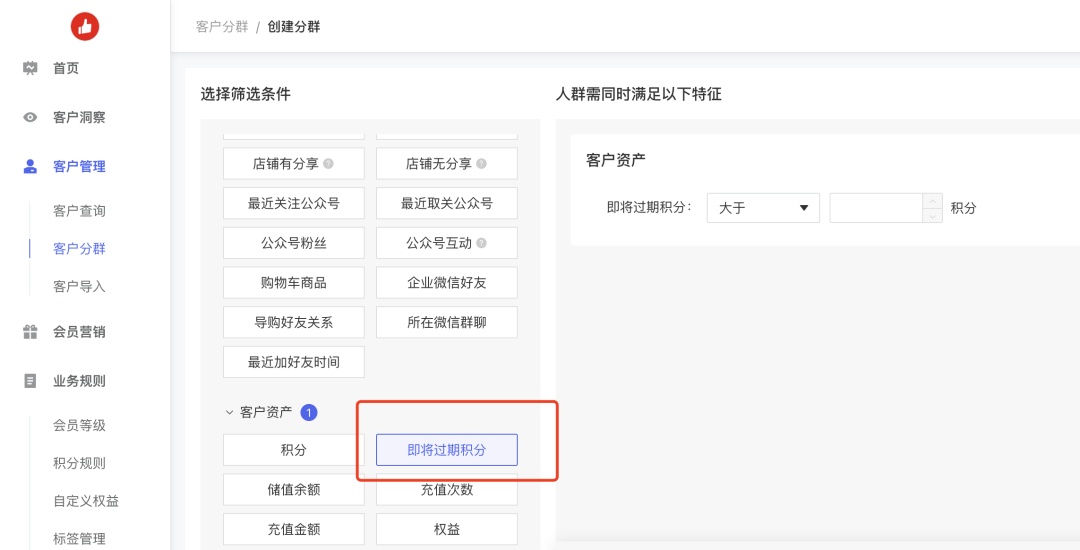Go to 客户分群 breadcrumb link

(x=222, y=27)
